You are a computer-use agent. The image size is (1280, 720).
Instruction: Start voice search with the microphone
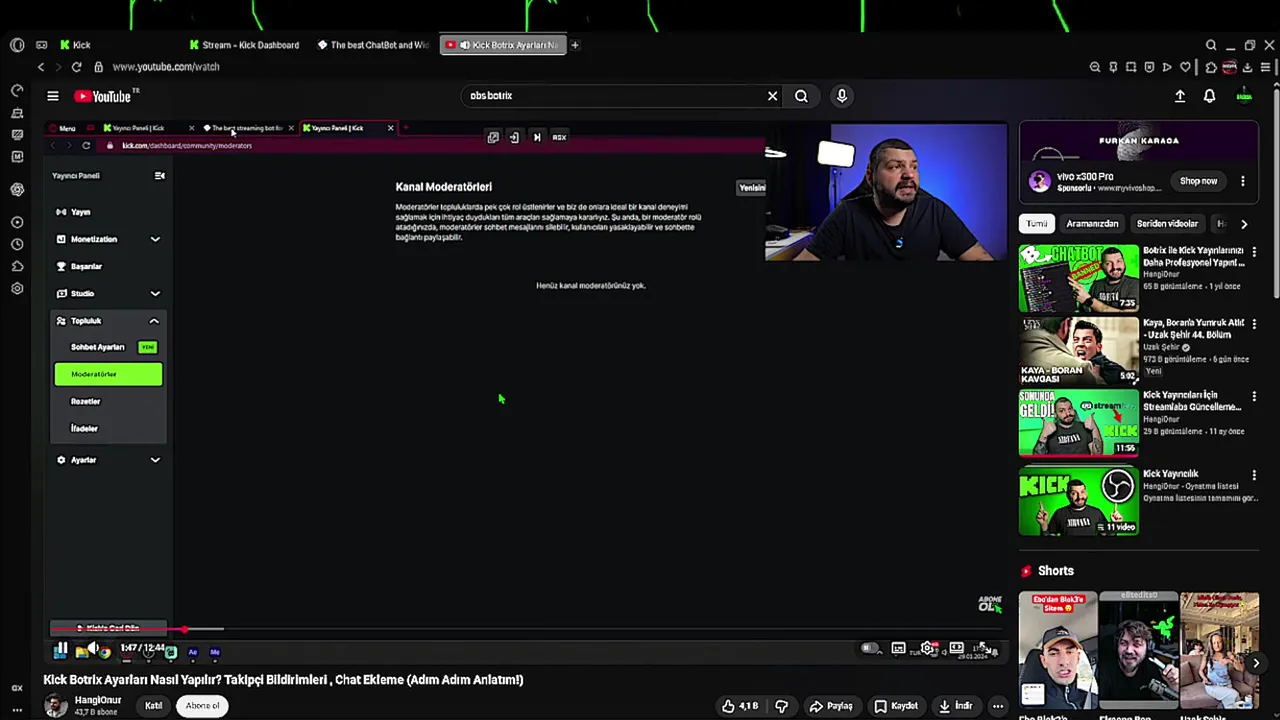point(842,96)
